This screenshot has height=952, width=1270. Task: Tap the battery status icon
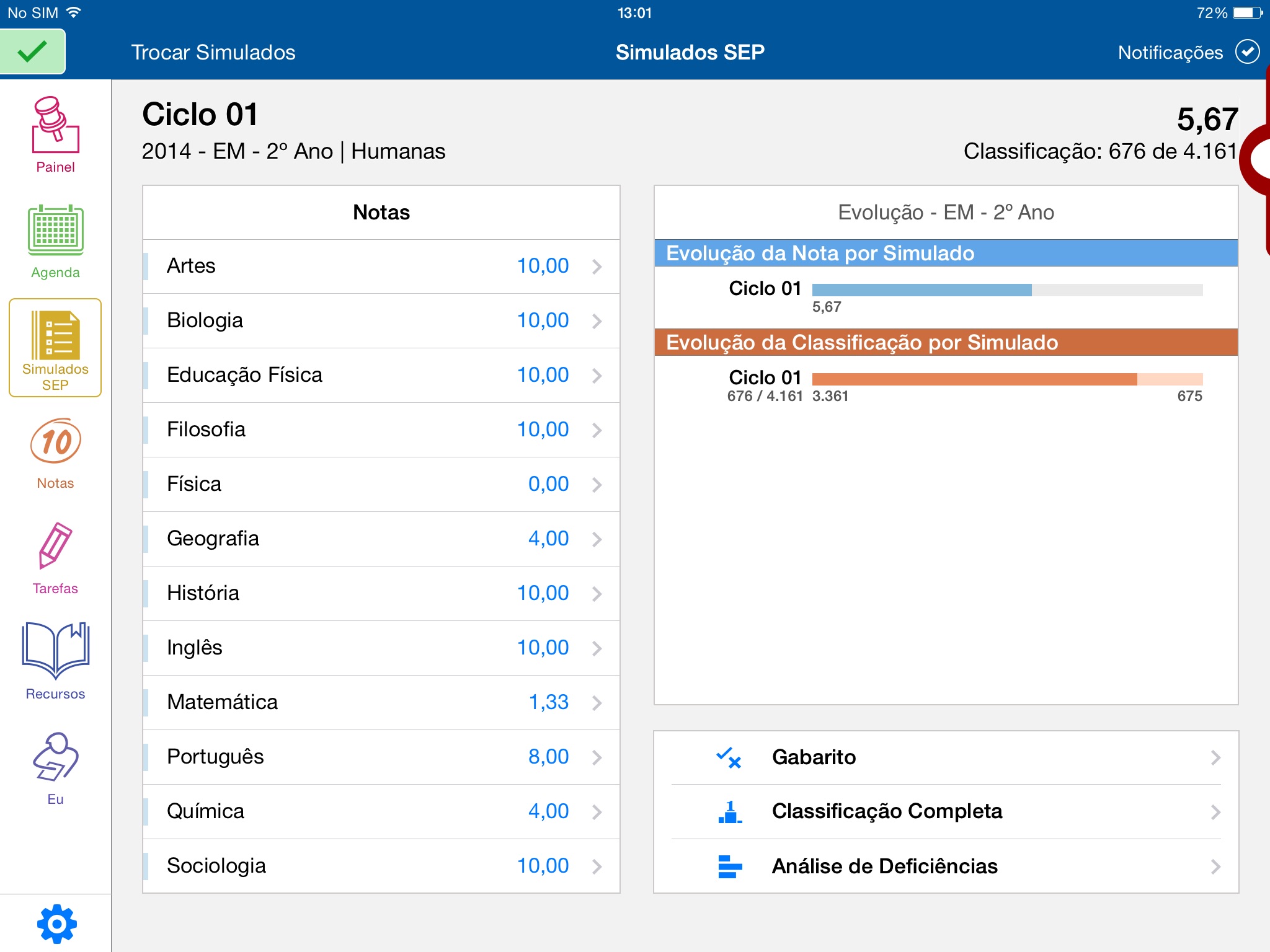(1248, 12)
